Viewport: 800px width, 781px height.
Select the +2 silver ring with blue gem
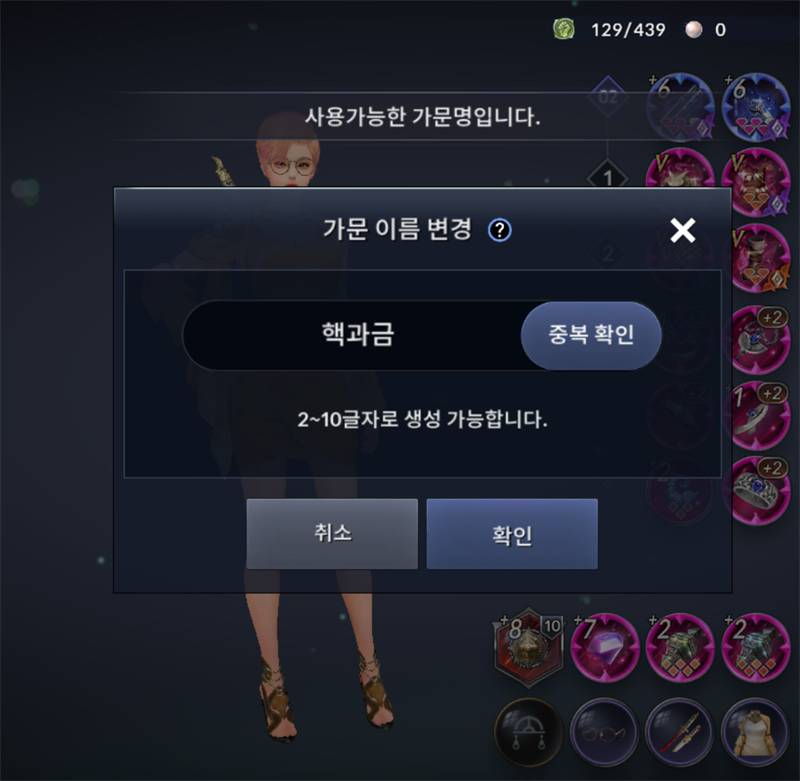click(x=756, y=491)
